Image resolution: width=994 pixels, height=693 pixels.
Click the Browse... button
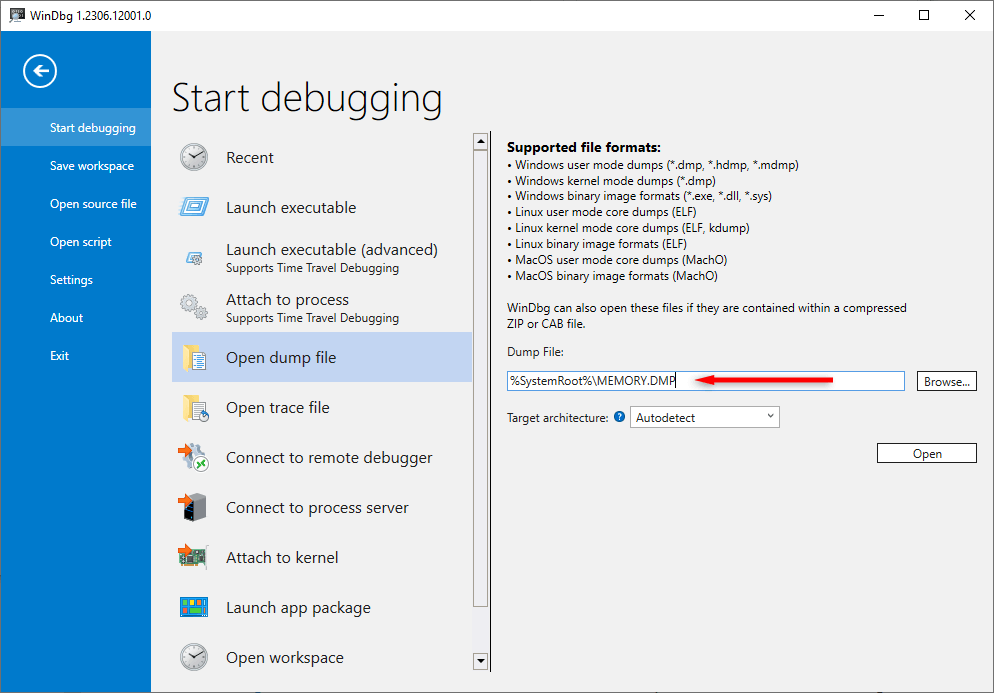pos(946,381)
